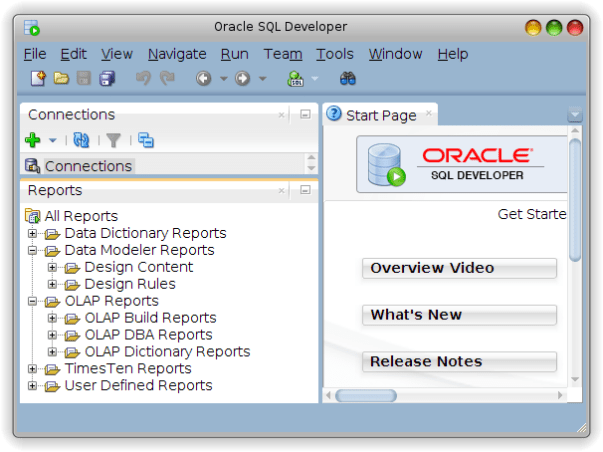The image size is (603, 452).
Task: Open the Tools menu
Action: click(335, 54)
